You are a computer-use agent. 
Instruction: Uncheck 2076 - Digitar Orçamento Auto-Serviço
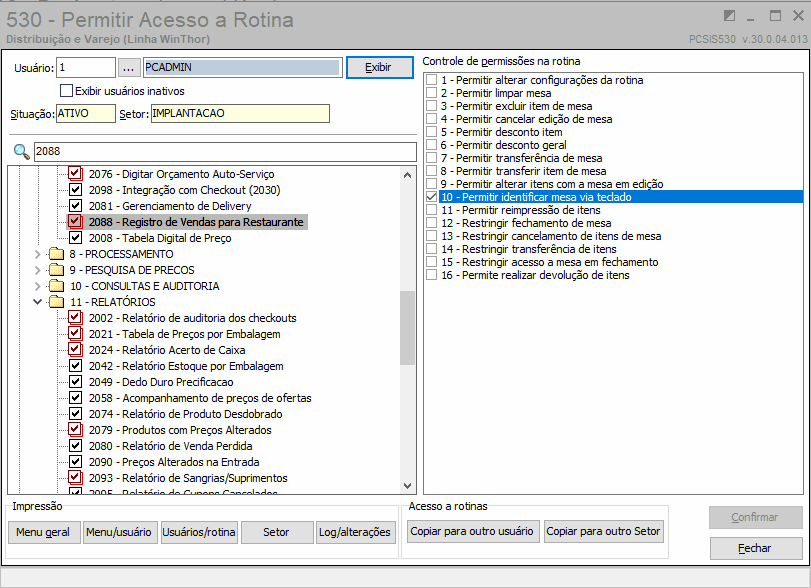pyautogui.click(x=75, y=174)
